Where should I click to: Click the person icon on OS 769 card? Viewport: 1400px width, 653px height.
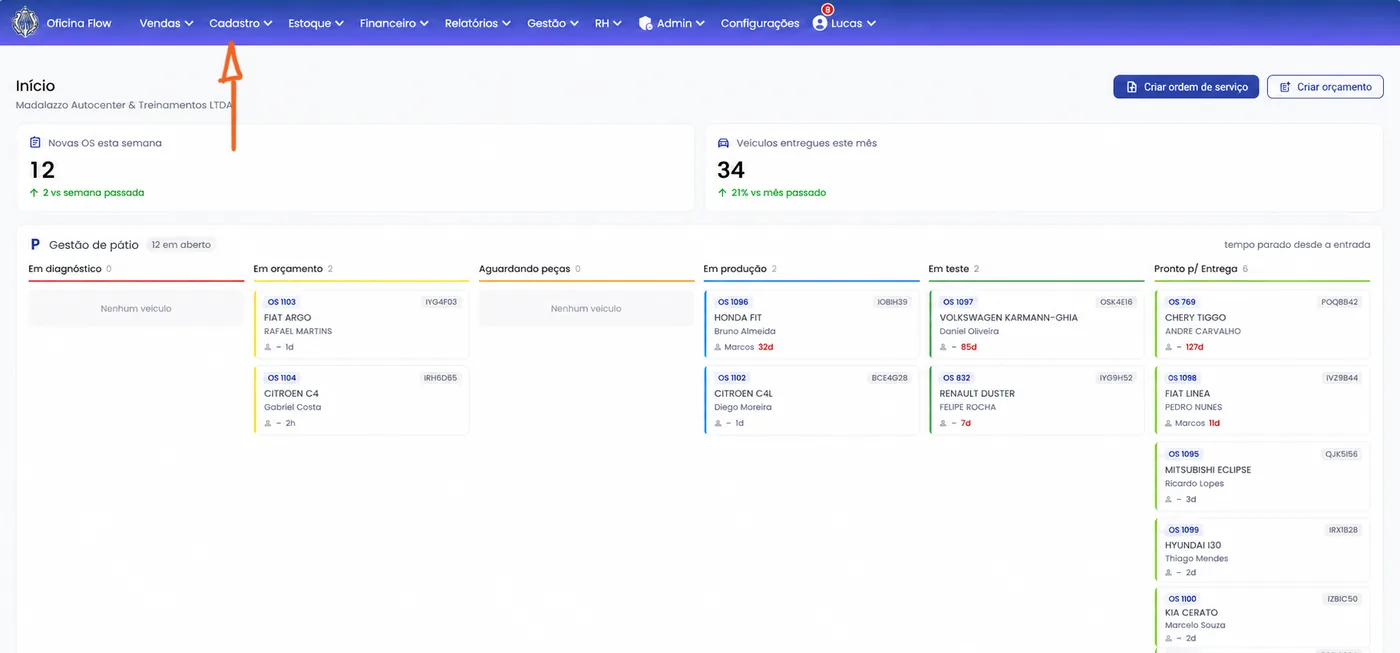(1169, 347)
